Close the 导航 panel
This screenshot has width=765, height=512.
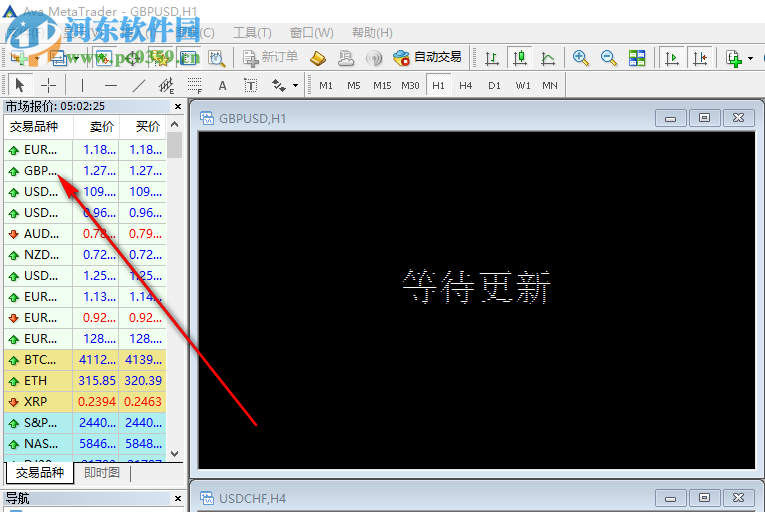[178, 498]
